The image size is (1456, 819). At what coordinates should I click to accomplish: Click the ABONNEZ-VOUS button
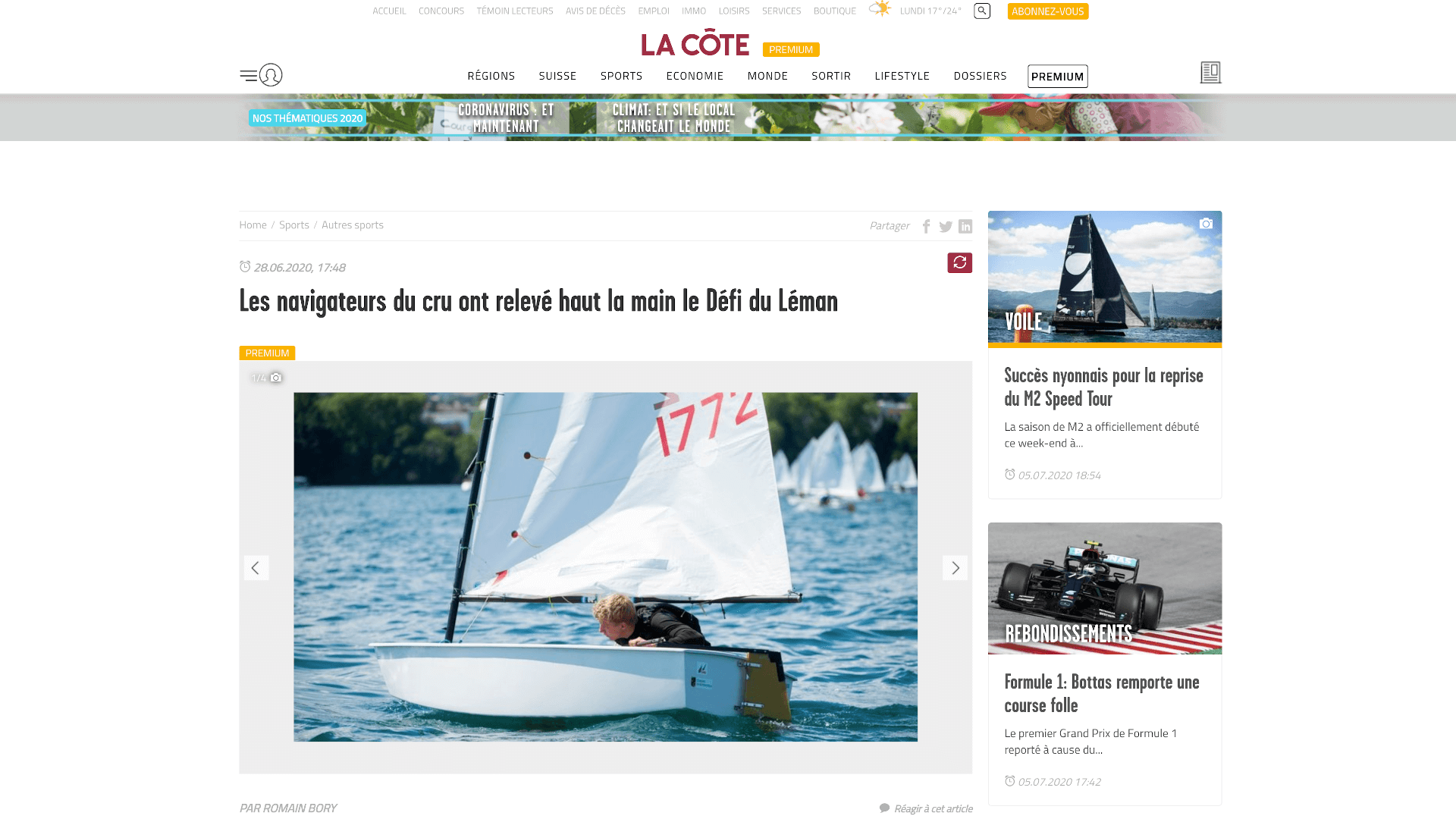(x=1048, y=11)
